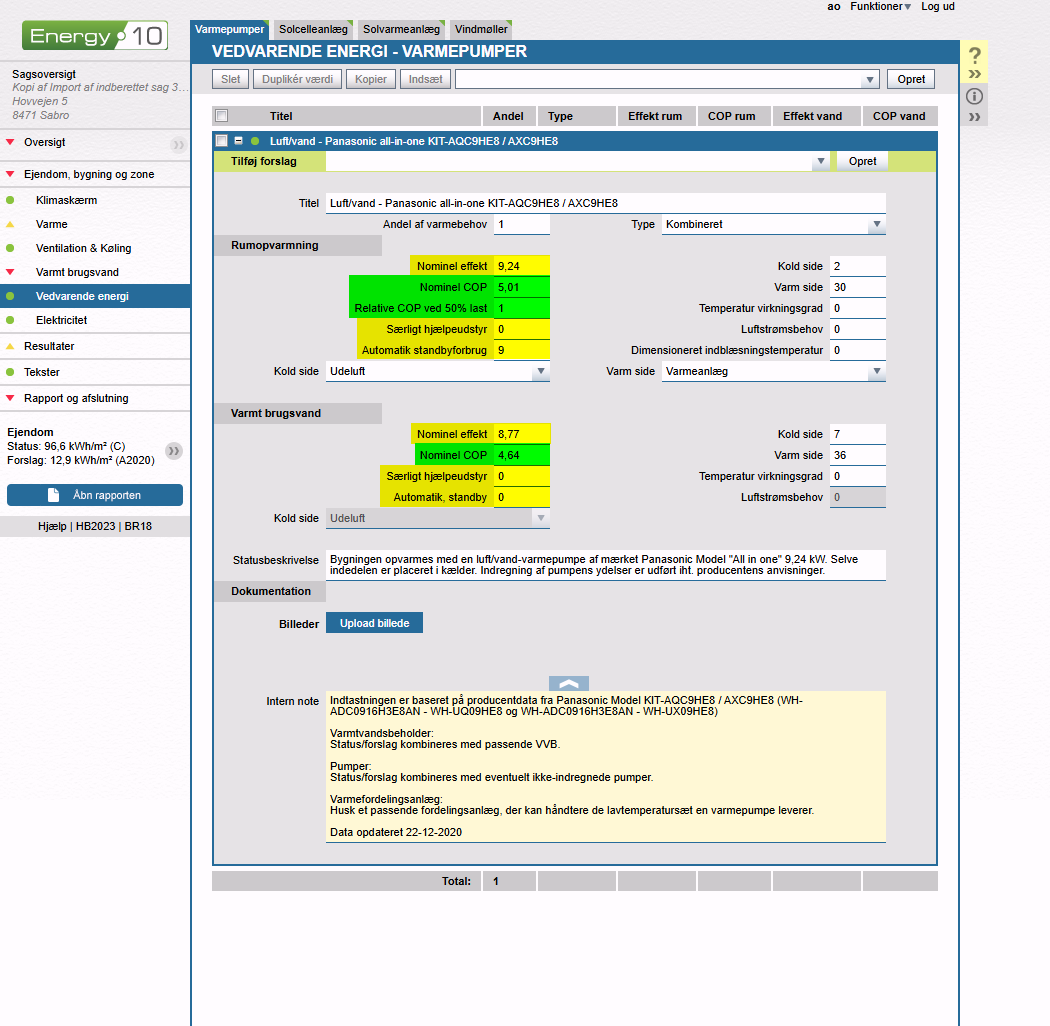
Task: Open the Varm side Varmeanlæg dropdown
Action: coord(876,372)
